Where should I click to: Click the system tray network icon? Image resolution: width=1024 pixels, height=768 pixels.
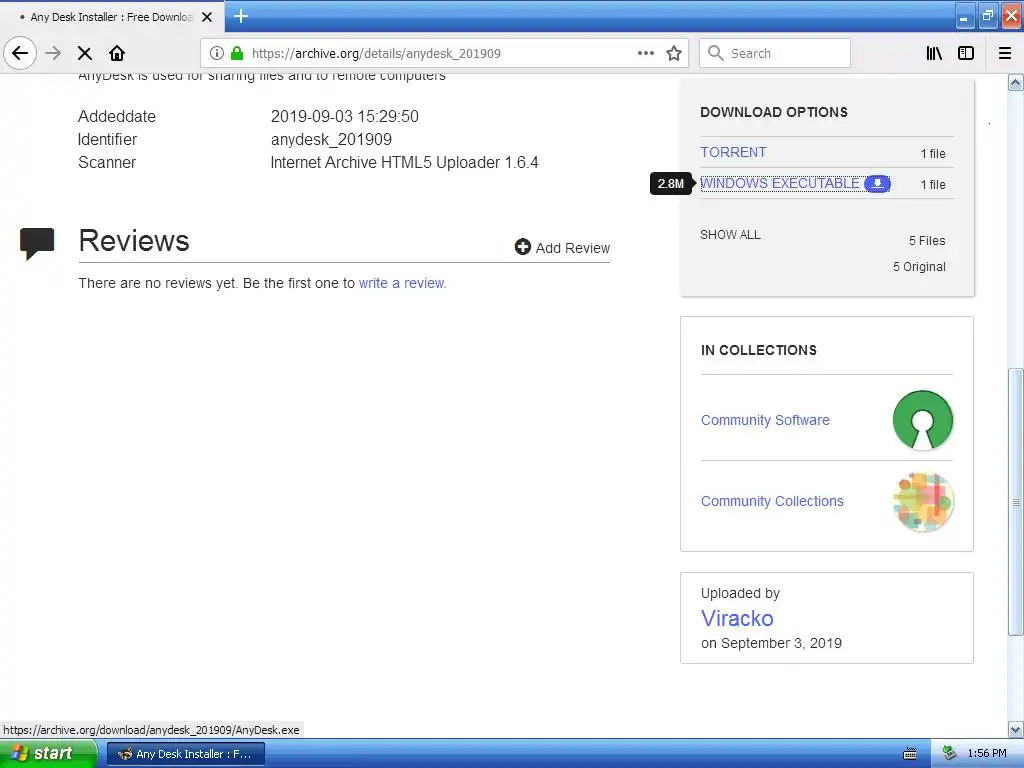pyautogui.click(x=949, y=754)
